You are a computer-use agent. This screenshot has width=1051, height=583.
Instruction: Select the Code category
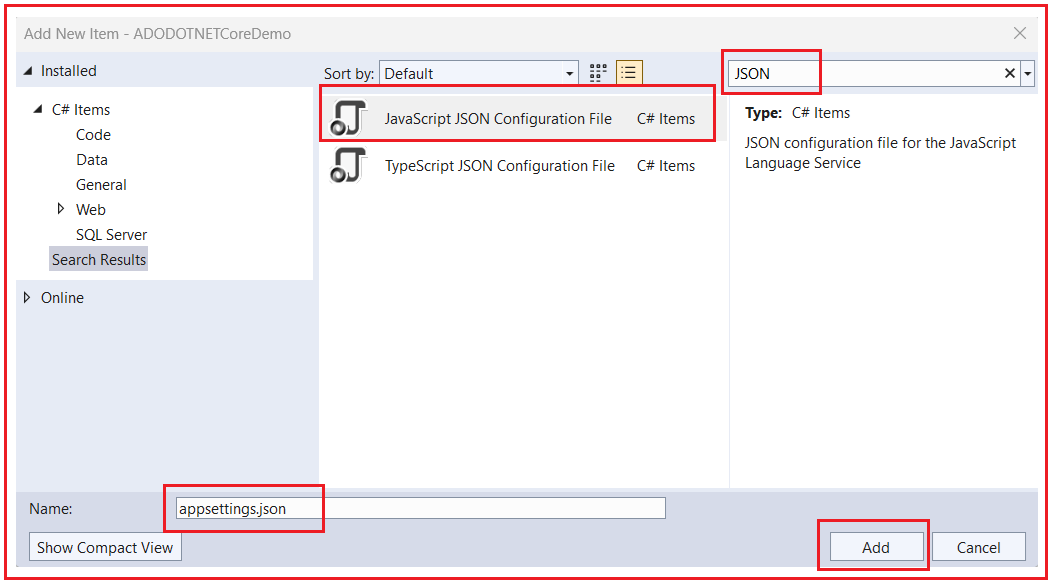(x=93, y=135)
